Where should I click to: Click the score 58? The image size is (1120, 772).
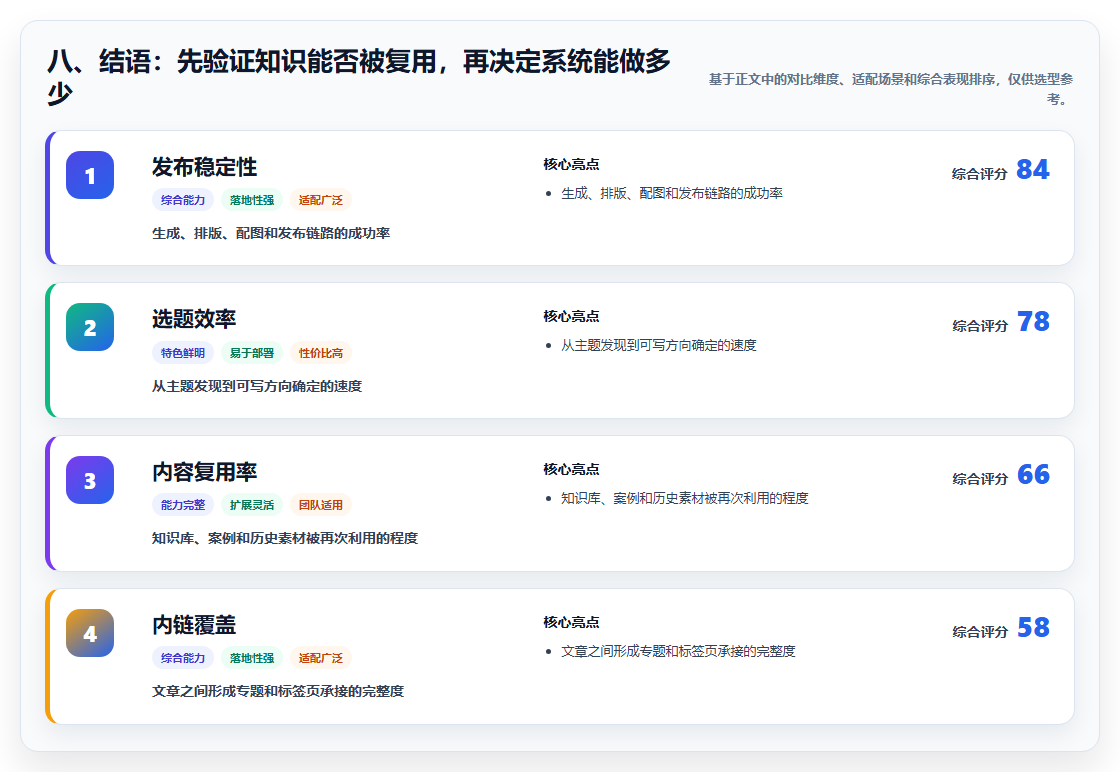(1033, 627)
